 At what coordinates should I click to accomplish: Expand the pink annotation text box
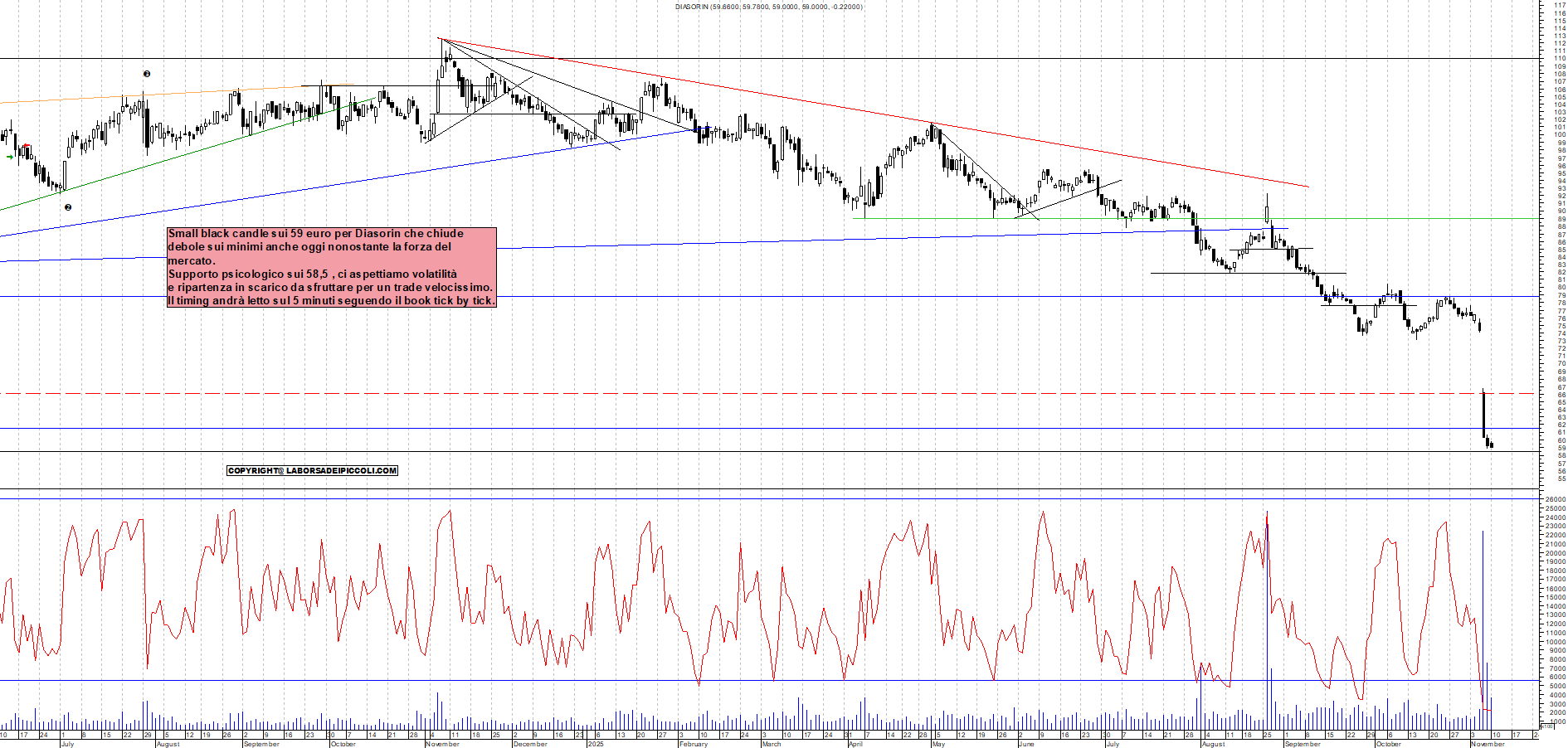330,267
